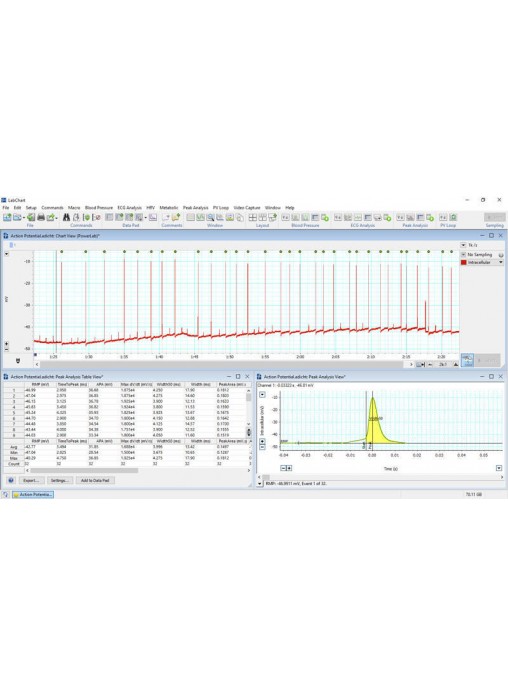Click the Export... button
The height and width of the screenshot is (696, 508).
31,480
